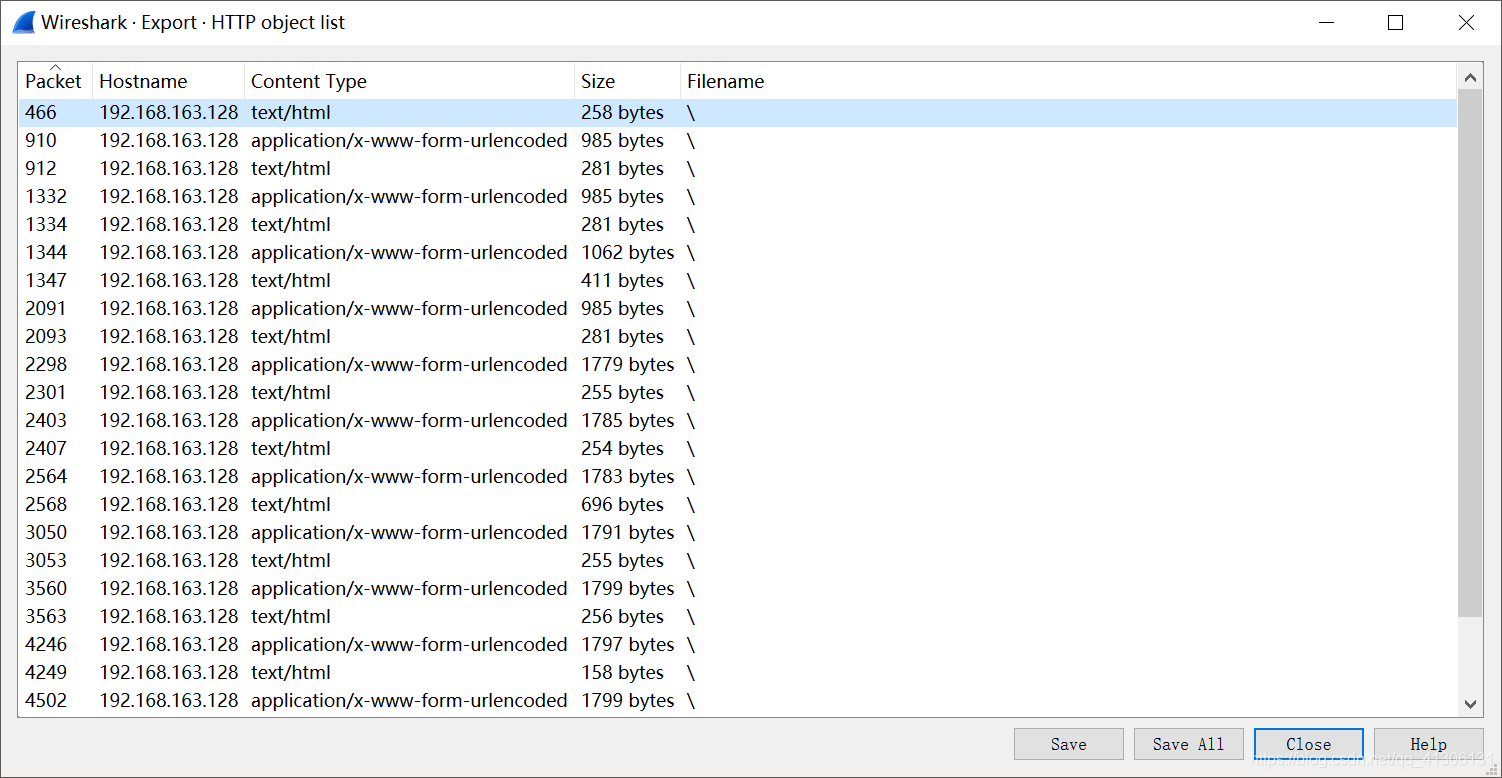The image size is (1502, 778).
Task: Select packet 912 row
Action: click(738, 169)
